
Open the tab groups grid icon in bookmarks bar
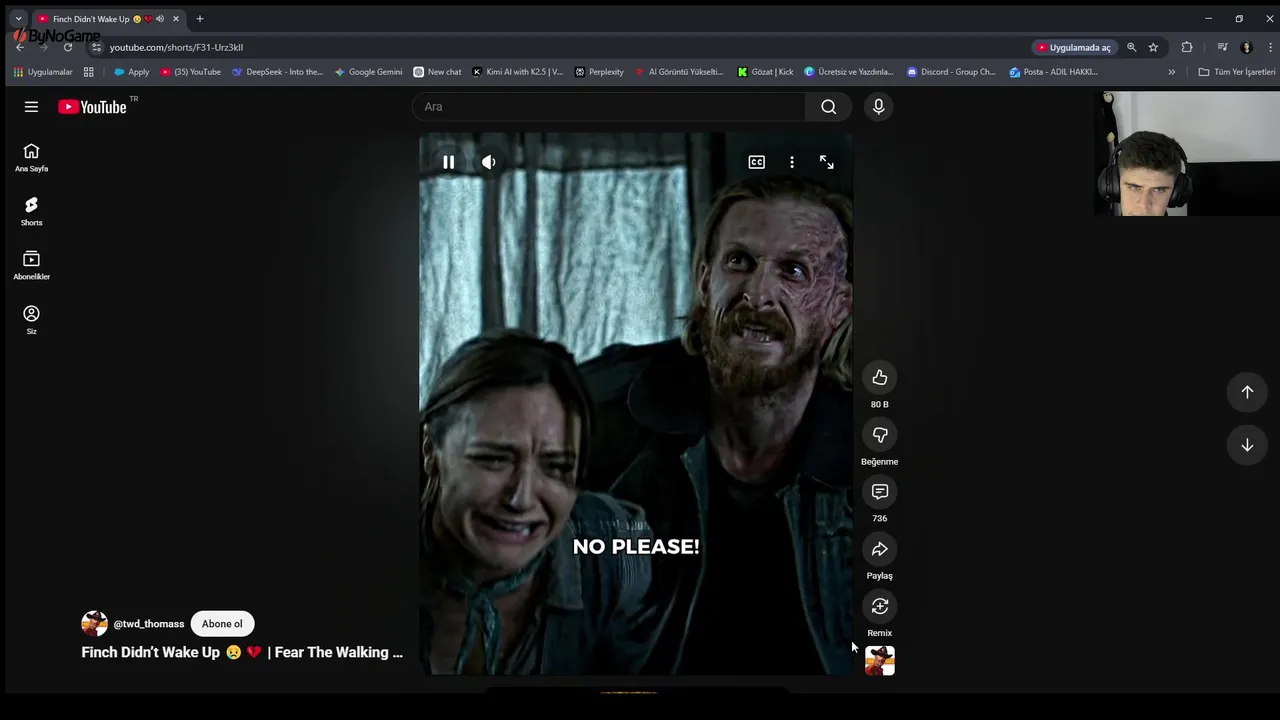point(88,72)
